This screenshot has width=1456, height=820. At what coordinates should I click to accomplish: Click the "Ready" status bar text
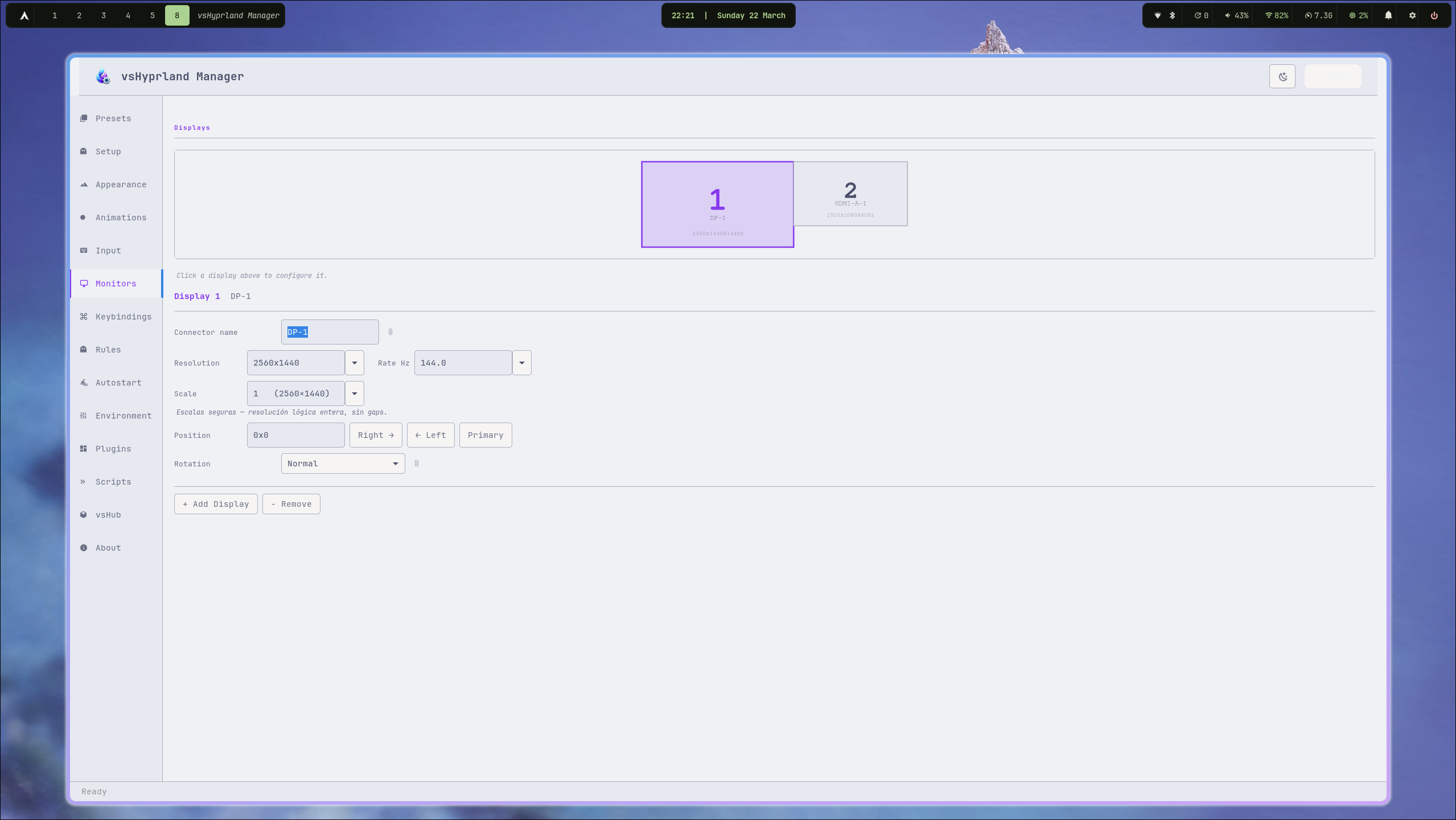point(94,792)
